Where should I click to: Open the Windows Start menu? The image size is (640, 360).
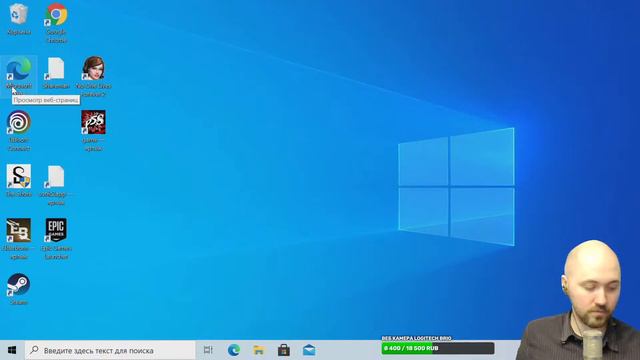pyautogui.click(x=12, y=350)
